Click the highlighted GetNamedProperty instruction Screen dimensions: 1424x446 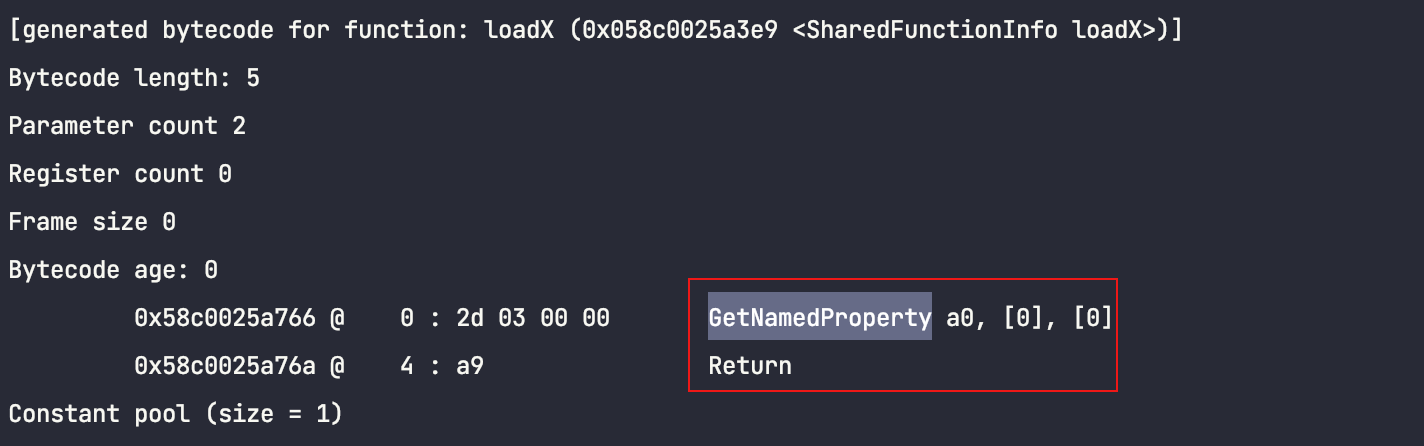coord(820,318)
